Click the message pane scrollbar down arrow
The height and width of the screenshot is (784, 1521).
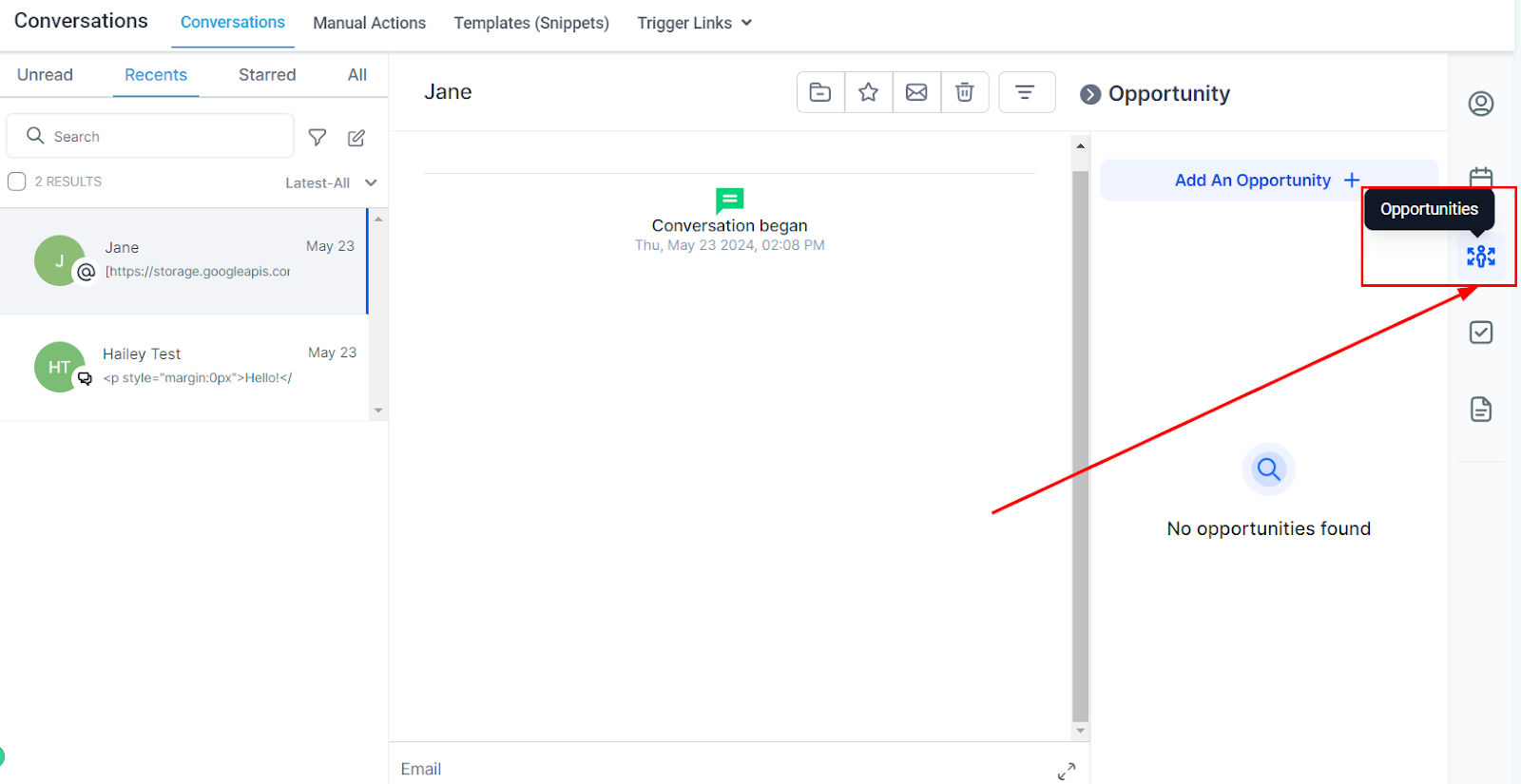[1080, 731]
